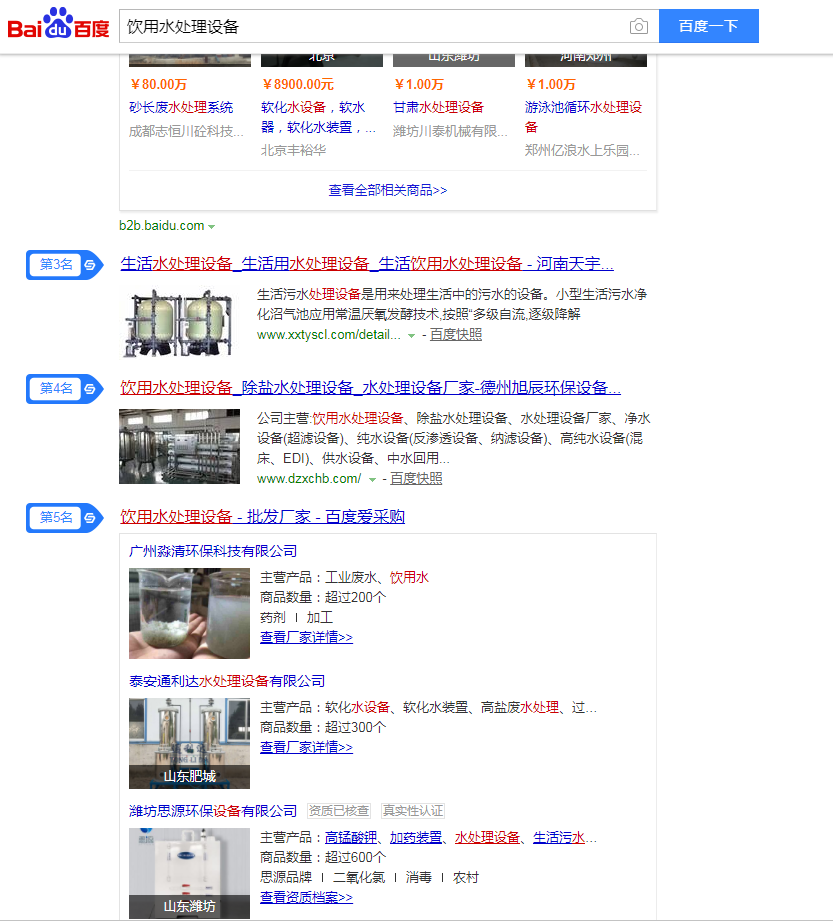Open 饮用水处理设备 - 批发厂家 - 百度爱采购 title
Viewport: 833px width, 921px height.
coord(263,517)
